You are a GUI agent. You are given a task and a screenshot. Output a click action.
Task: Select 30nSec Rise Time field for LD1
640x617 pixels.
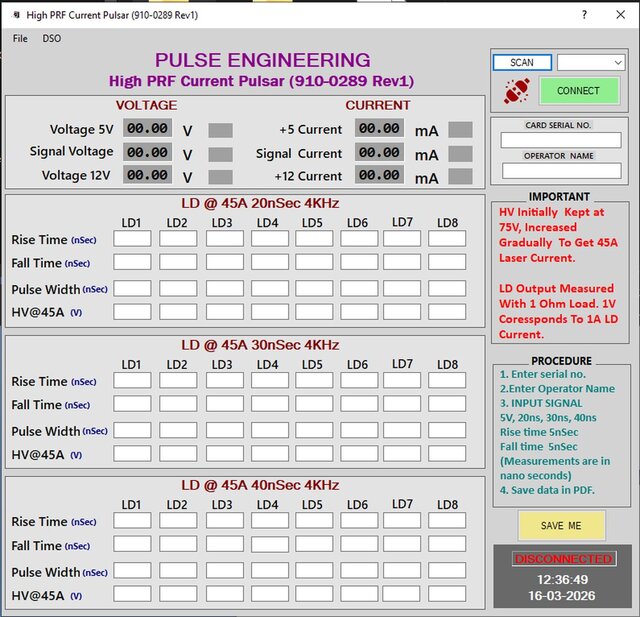(x=132, y=380)
